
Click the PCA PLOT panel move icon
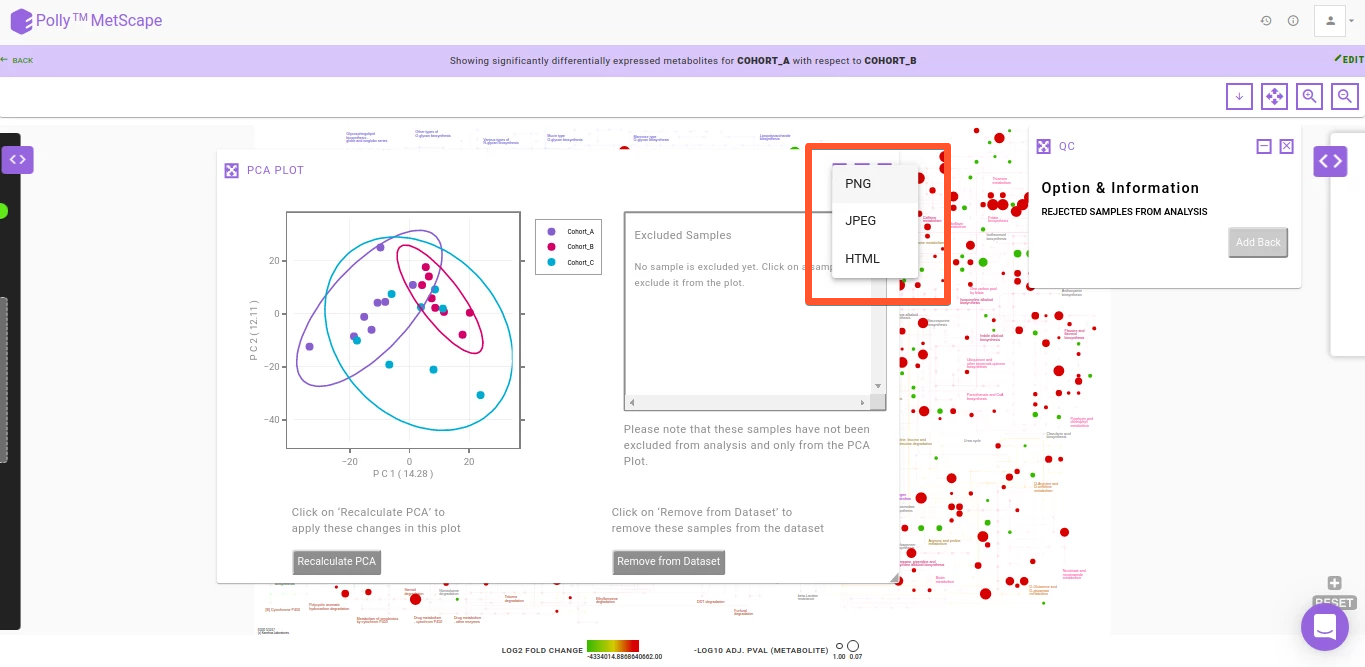click(x=232, y=170)
